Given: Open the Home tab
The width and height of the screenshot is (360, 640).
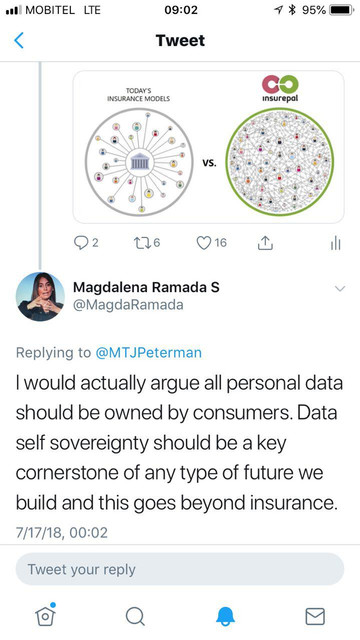Looking at the screenshot, I should 45,616.
